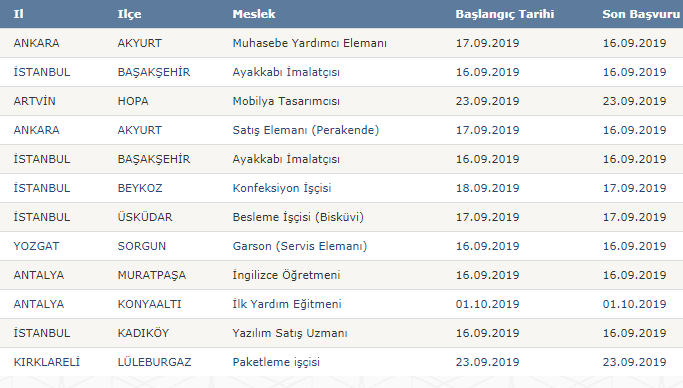This screenshot has height=388, width=683.
Task: Click the Il column header
Action: (18, 14)
